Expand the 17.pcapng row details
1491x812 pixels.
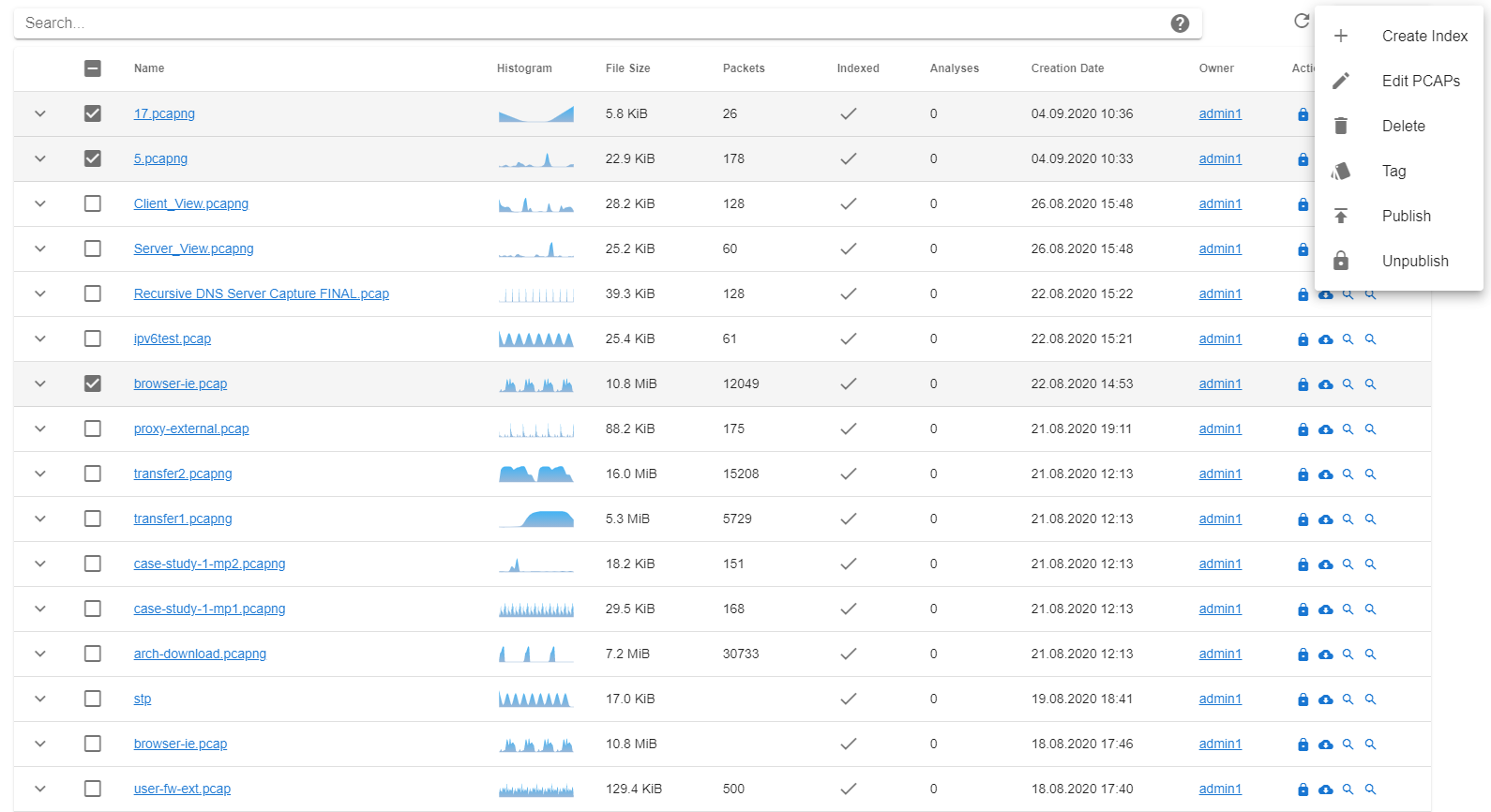click(x=40, y=113)
